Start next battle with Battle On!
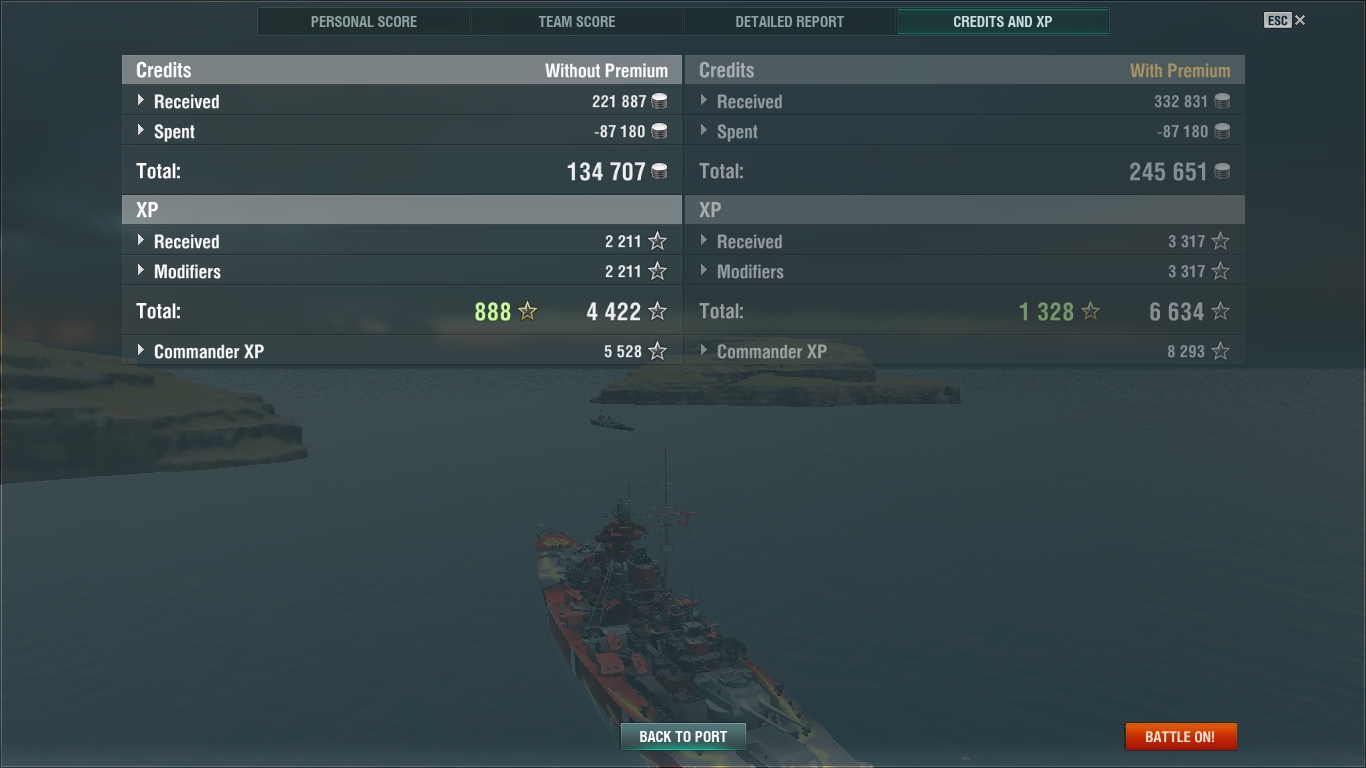Viewport: 1366px width, 768px height. (1181, 736)
